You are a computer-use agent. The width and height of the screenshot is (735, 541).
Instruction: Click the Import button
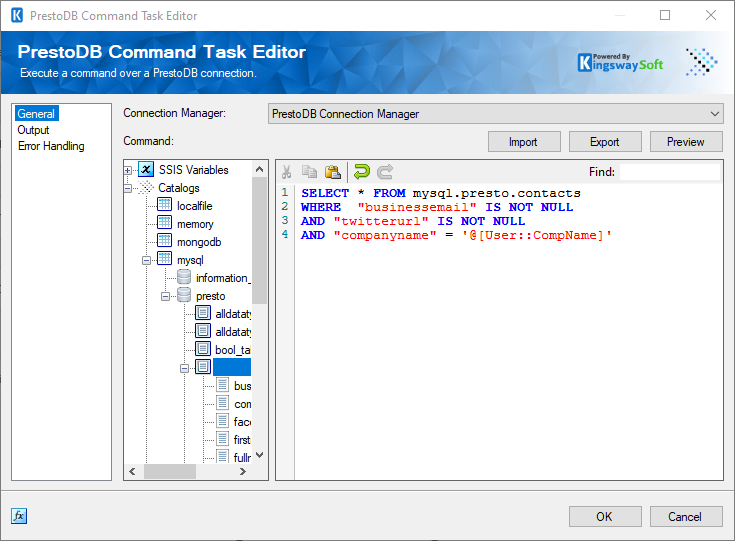click(524, 142)
